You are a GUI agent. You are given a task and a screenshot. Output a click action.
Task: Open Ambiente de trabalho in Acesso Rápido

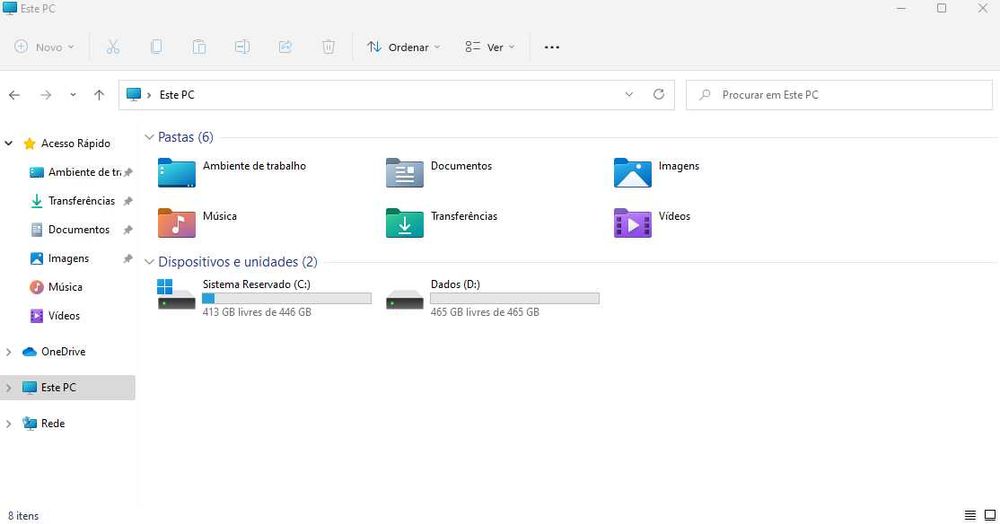pos(75,172)
